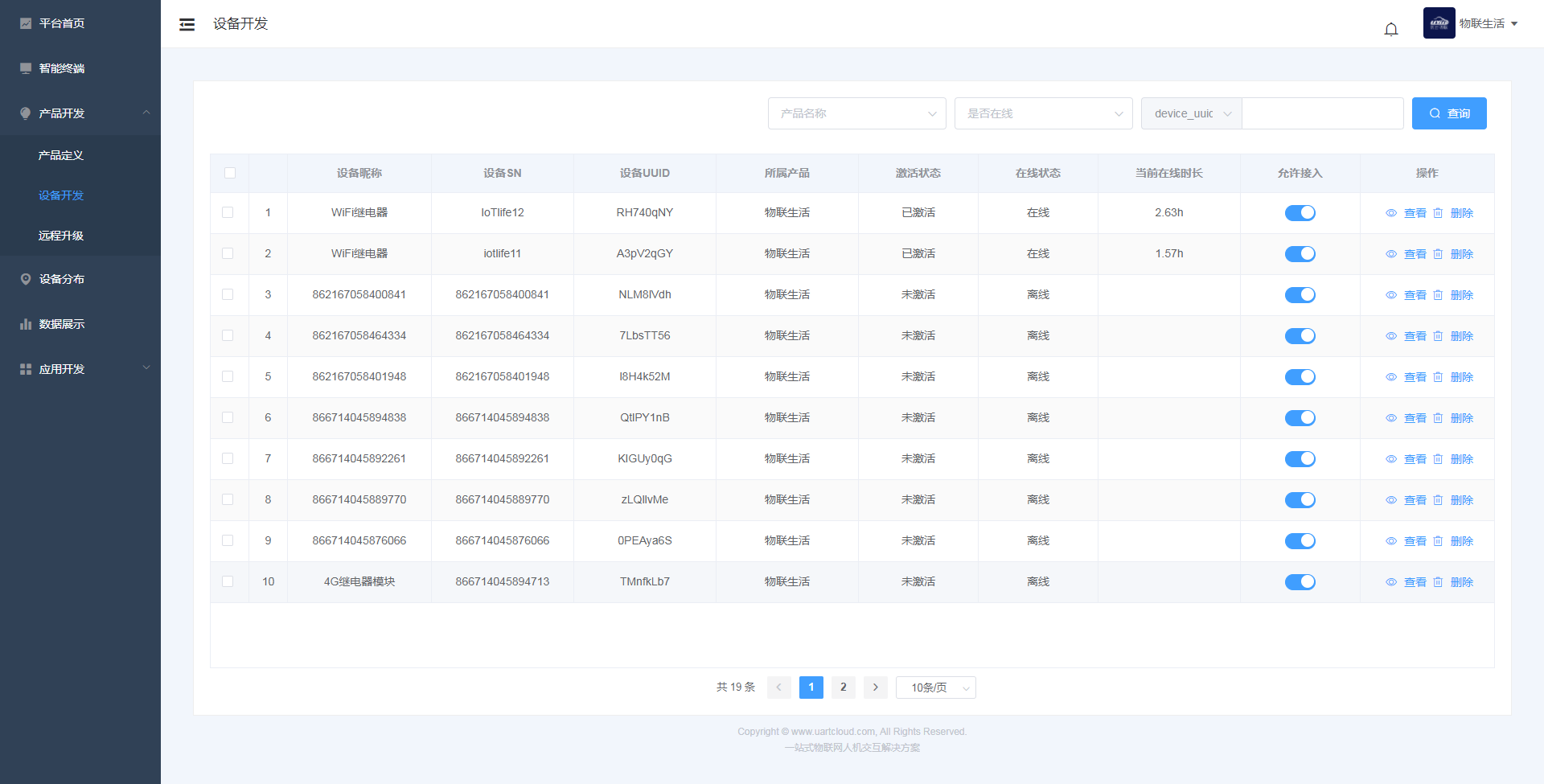Image resolution: width=1544 pixels, height=784 pixels.
Task: Click 删除 link for row 4
Action: (x=1461, y=336)
